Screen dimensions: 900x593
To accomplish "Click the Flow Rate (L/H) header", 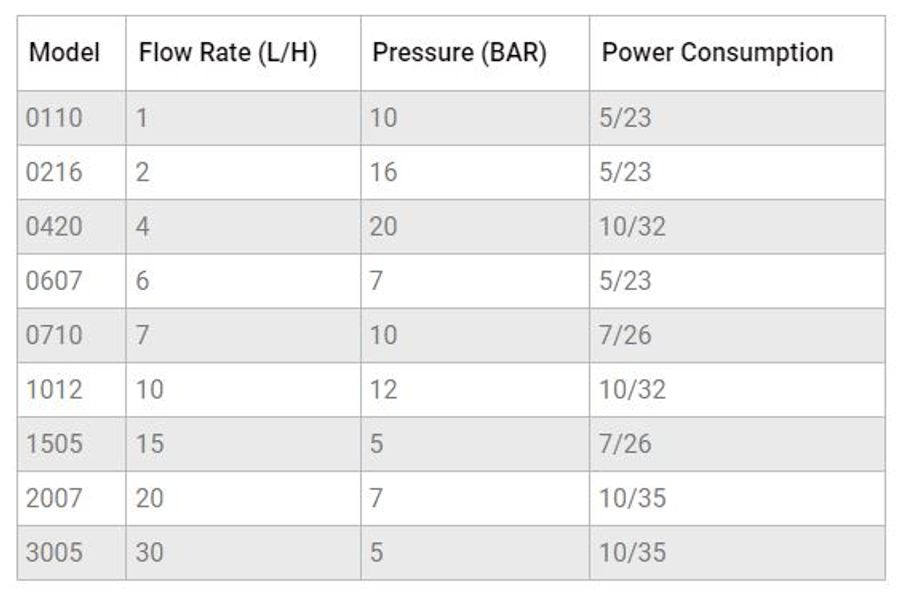I will pos(227,53).
